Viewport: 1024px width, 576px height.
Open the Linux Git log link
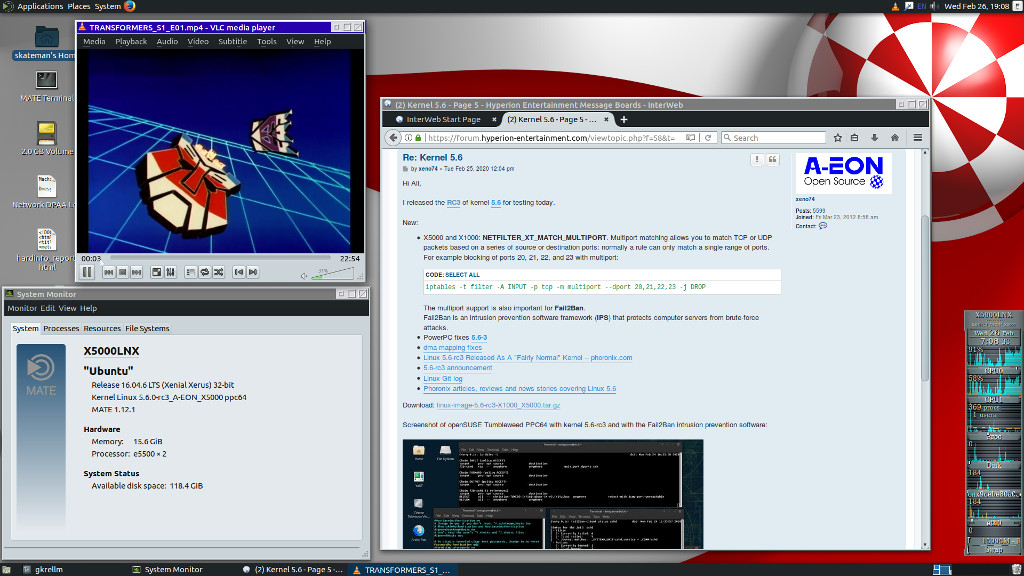point(443,378)
